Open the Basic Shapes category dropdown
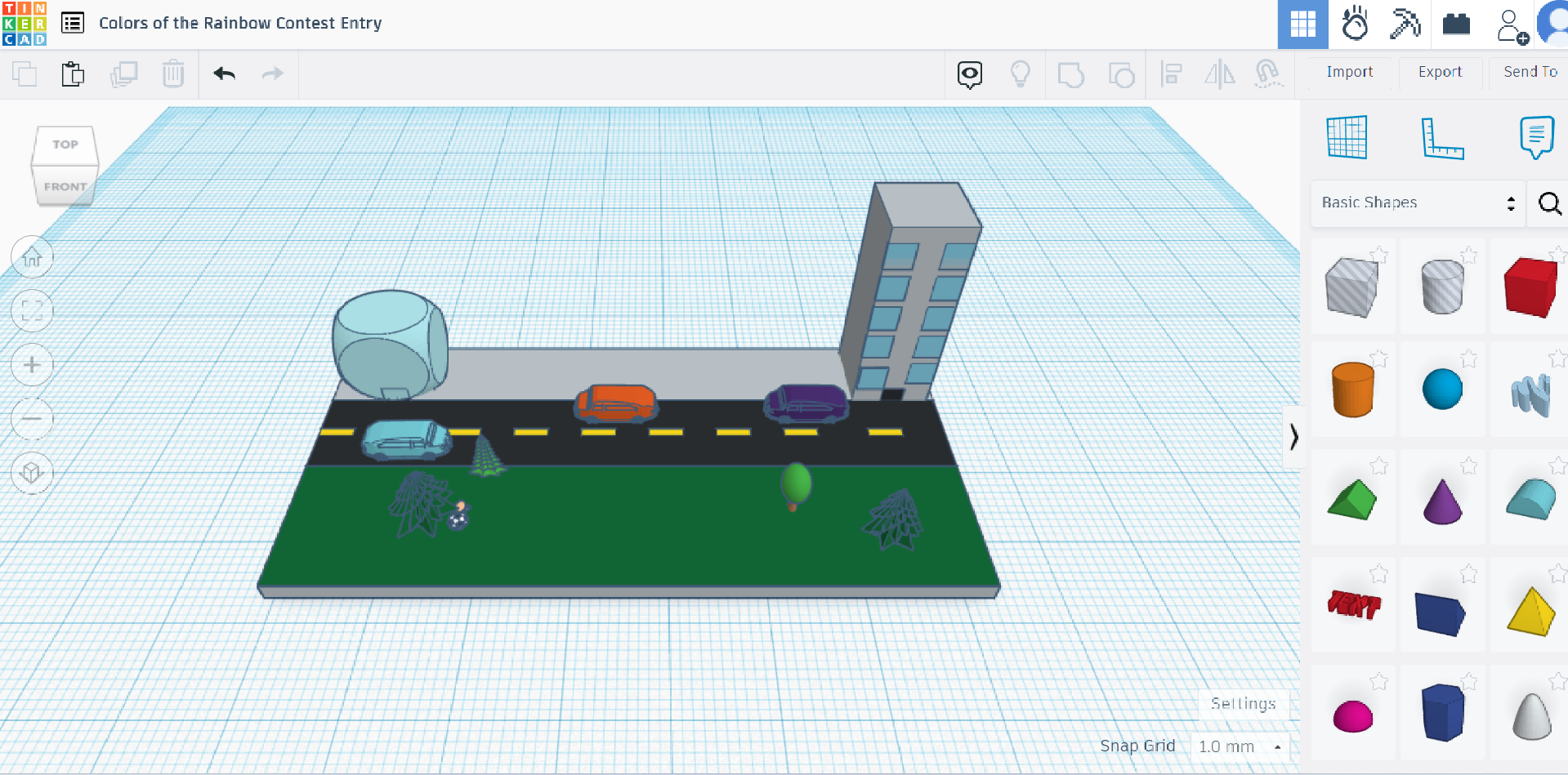This screenshot has height=775, width=1568. pyautogui.click(x=1418, y=203)
